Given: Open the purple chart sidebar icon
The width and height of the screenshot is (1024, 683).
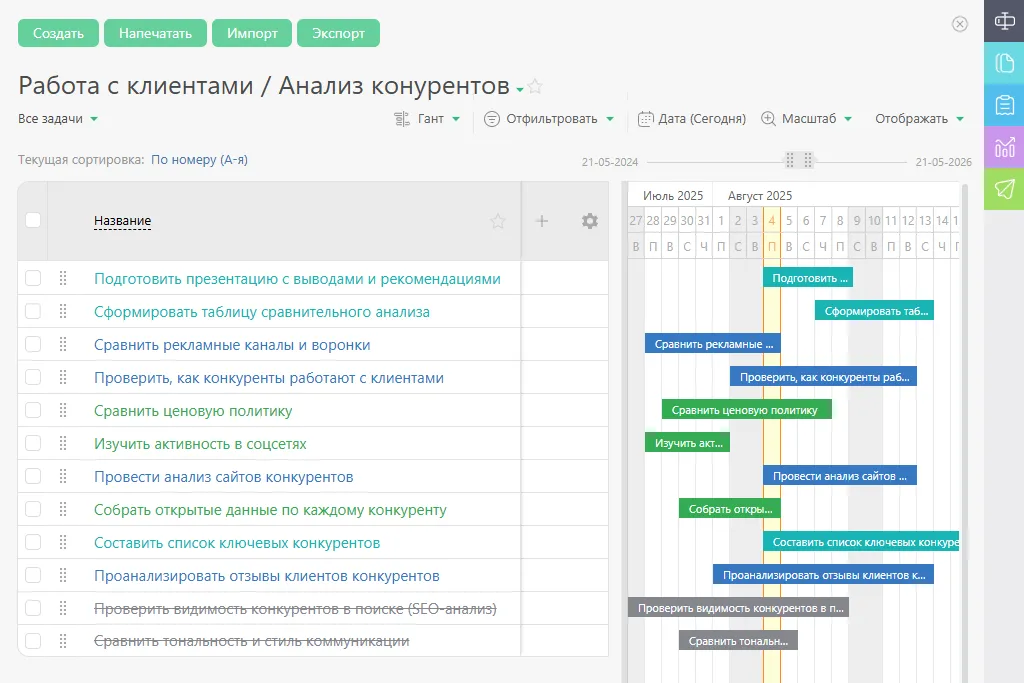Looking at the screenshot, I should coord(1004,147).
